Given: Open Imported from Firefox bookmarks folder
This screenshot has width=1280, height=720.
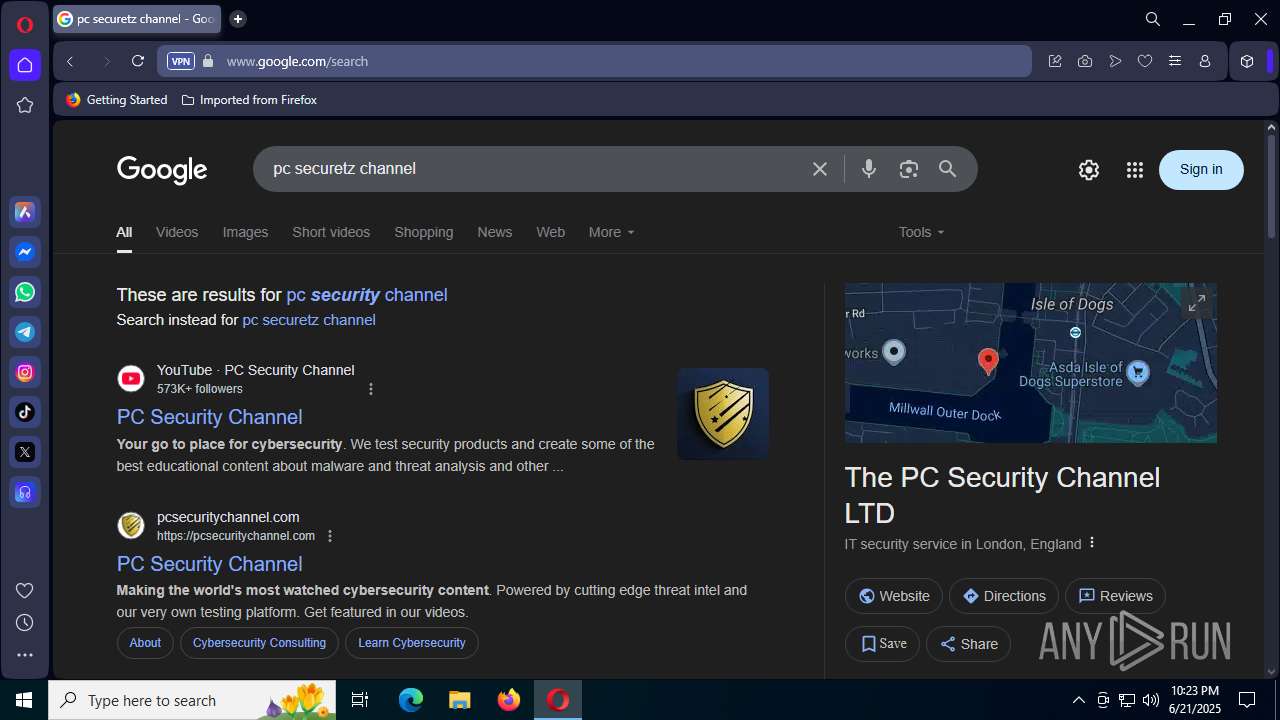Looking at the screenshot, I should [x=249, y=100].
